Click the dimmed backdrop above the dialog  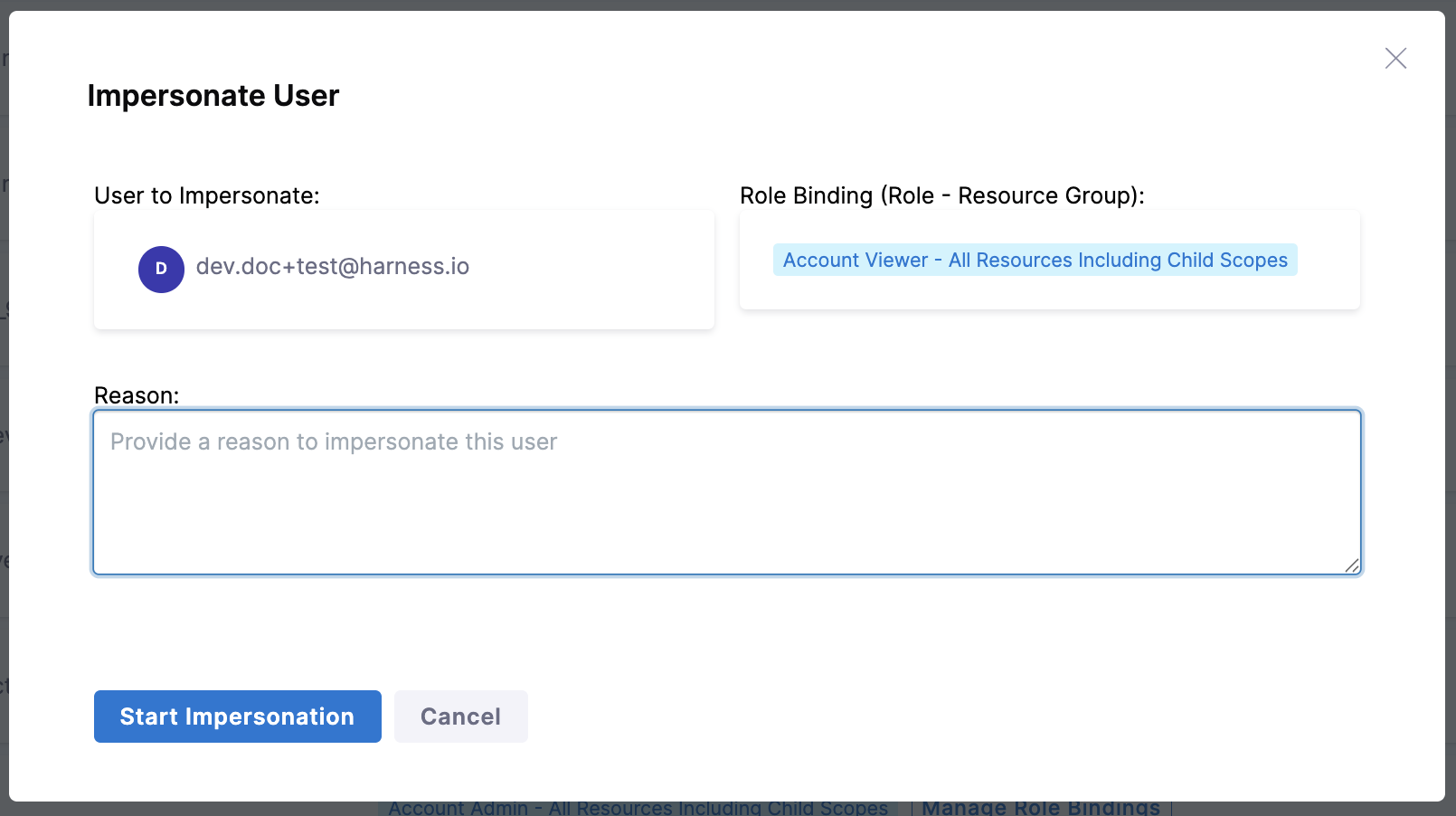723,5
